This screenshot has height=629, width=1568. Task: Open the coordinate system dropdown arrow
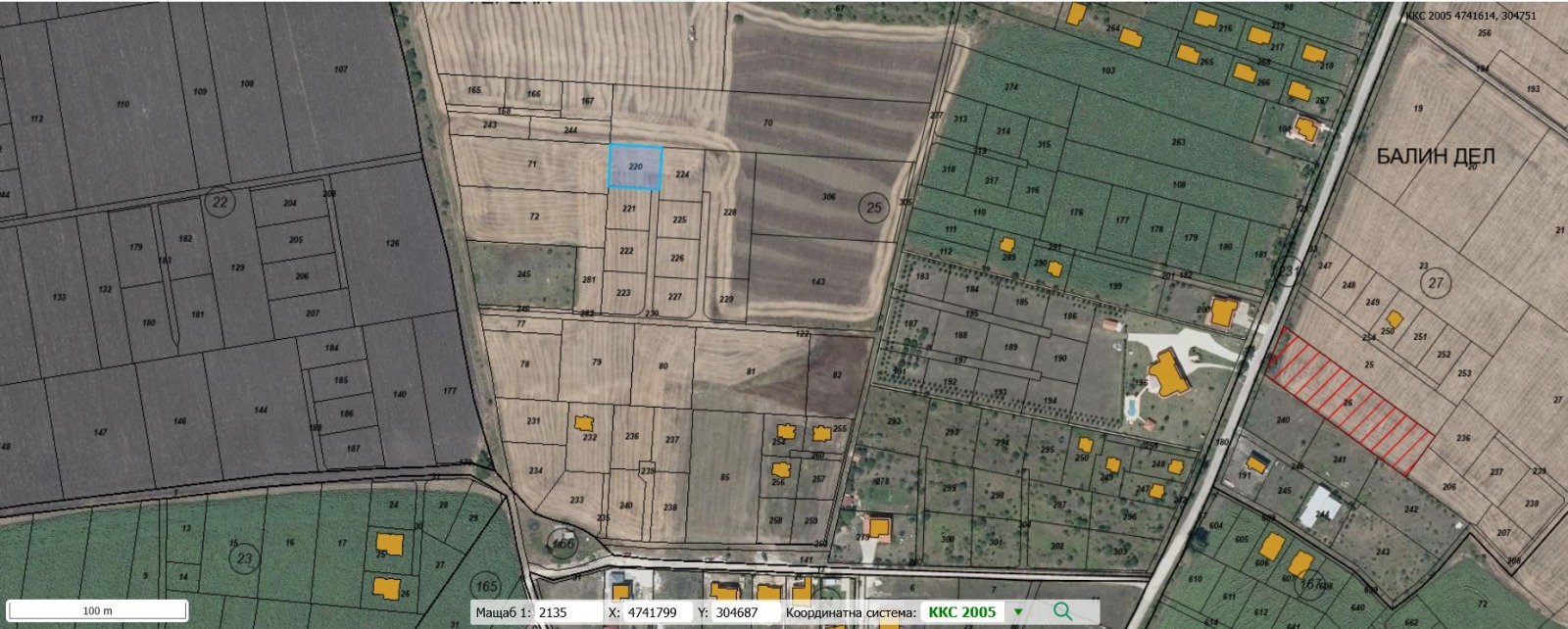click(x=1018, y=612)
